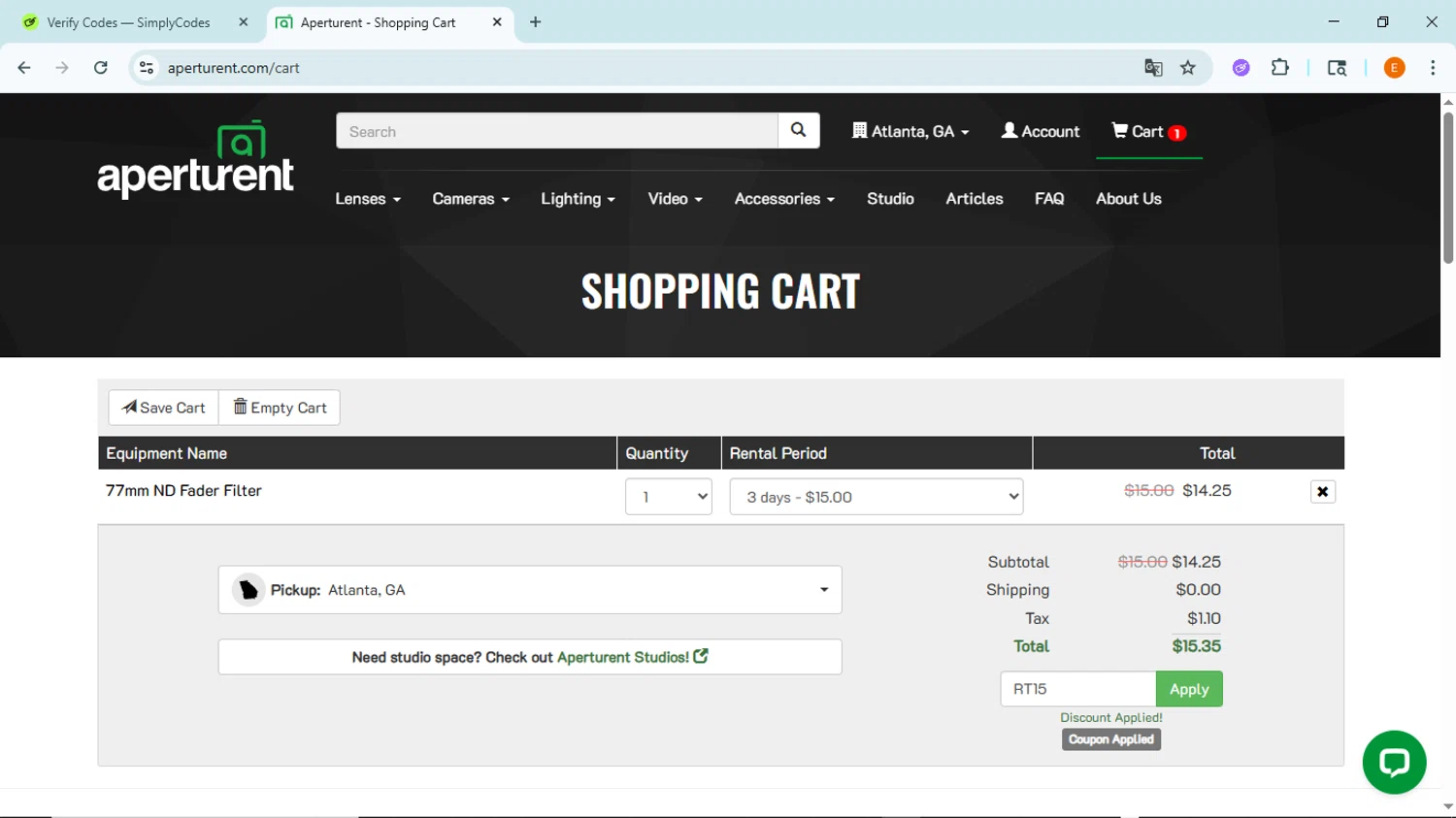Expand the Lenses menu
The height and width of the screenshot is (818, 1456).
(368, 199)
